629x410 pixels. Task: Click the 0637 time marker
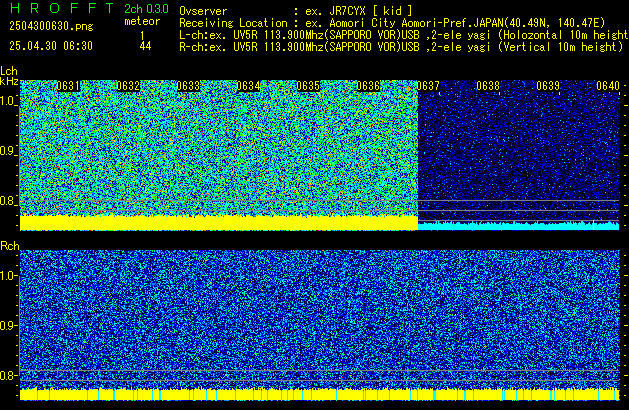coord(428,86)
